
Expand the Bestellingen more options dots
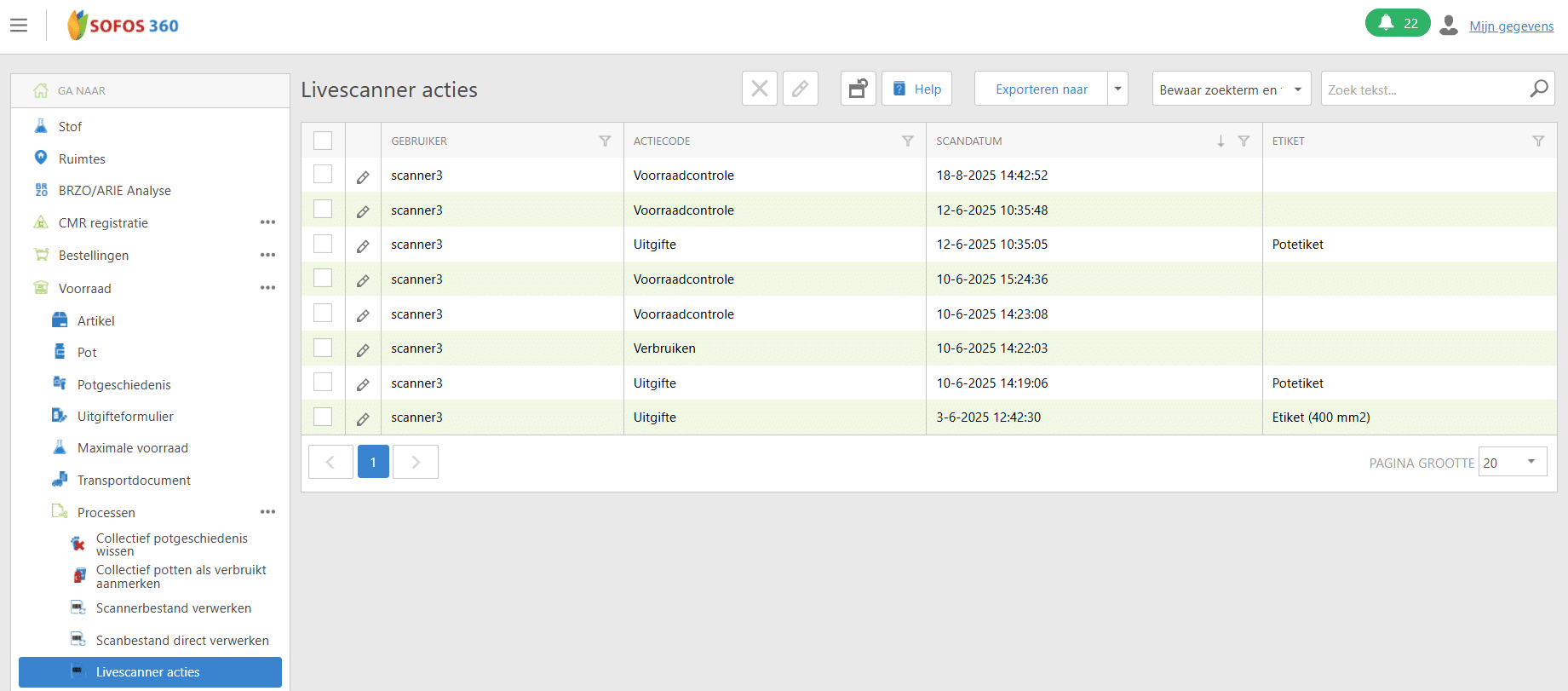pos(268,255)
